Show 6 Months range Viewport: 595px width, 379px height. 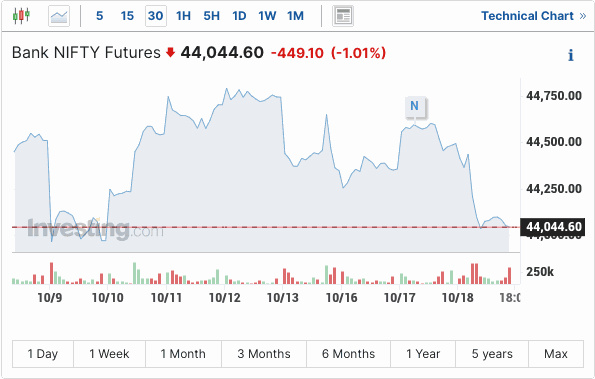coord(348,354)
